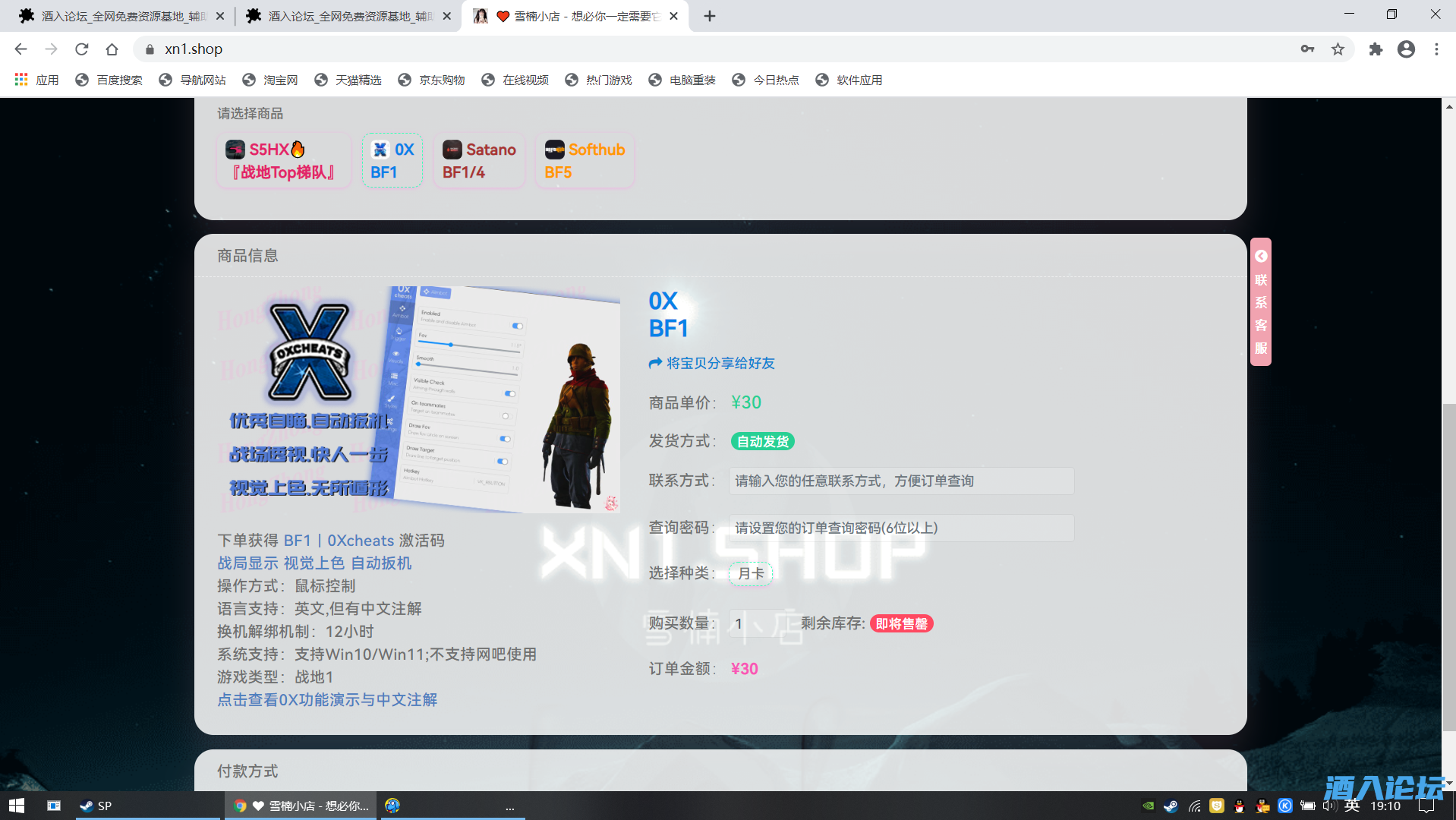The height and width of the screenshot is (820, 1456).
Task: Close the 雪楠小店 tab
Action: 673,16
